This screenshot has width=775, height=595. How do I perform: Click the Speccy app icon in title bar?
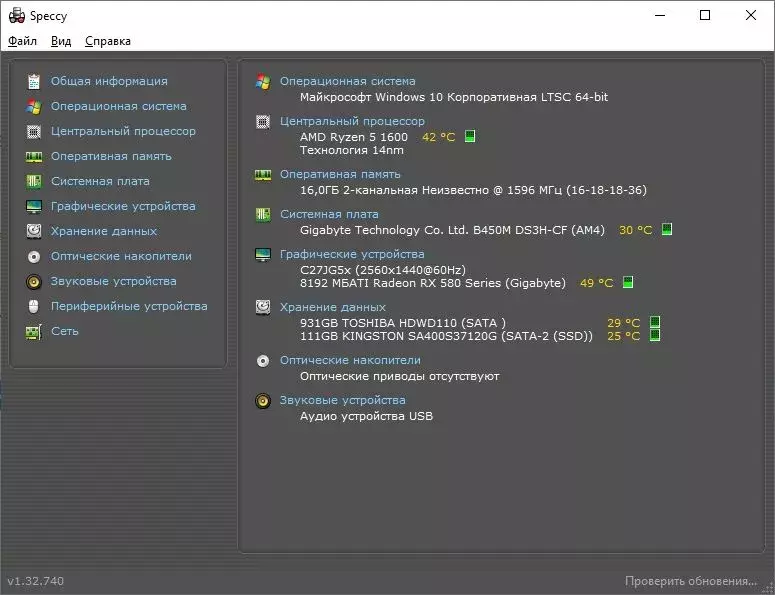click(16, 15)
